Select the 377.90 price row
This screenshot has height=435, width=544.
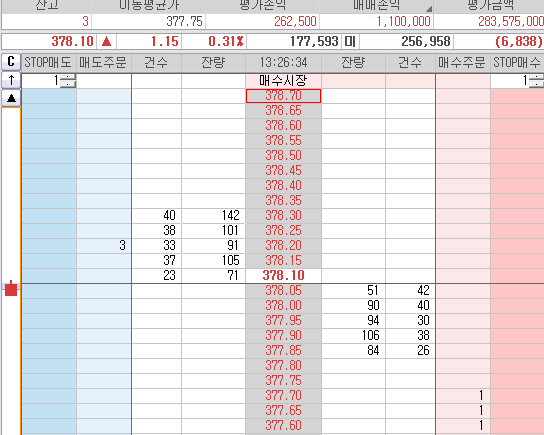283,335
